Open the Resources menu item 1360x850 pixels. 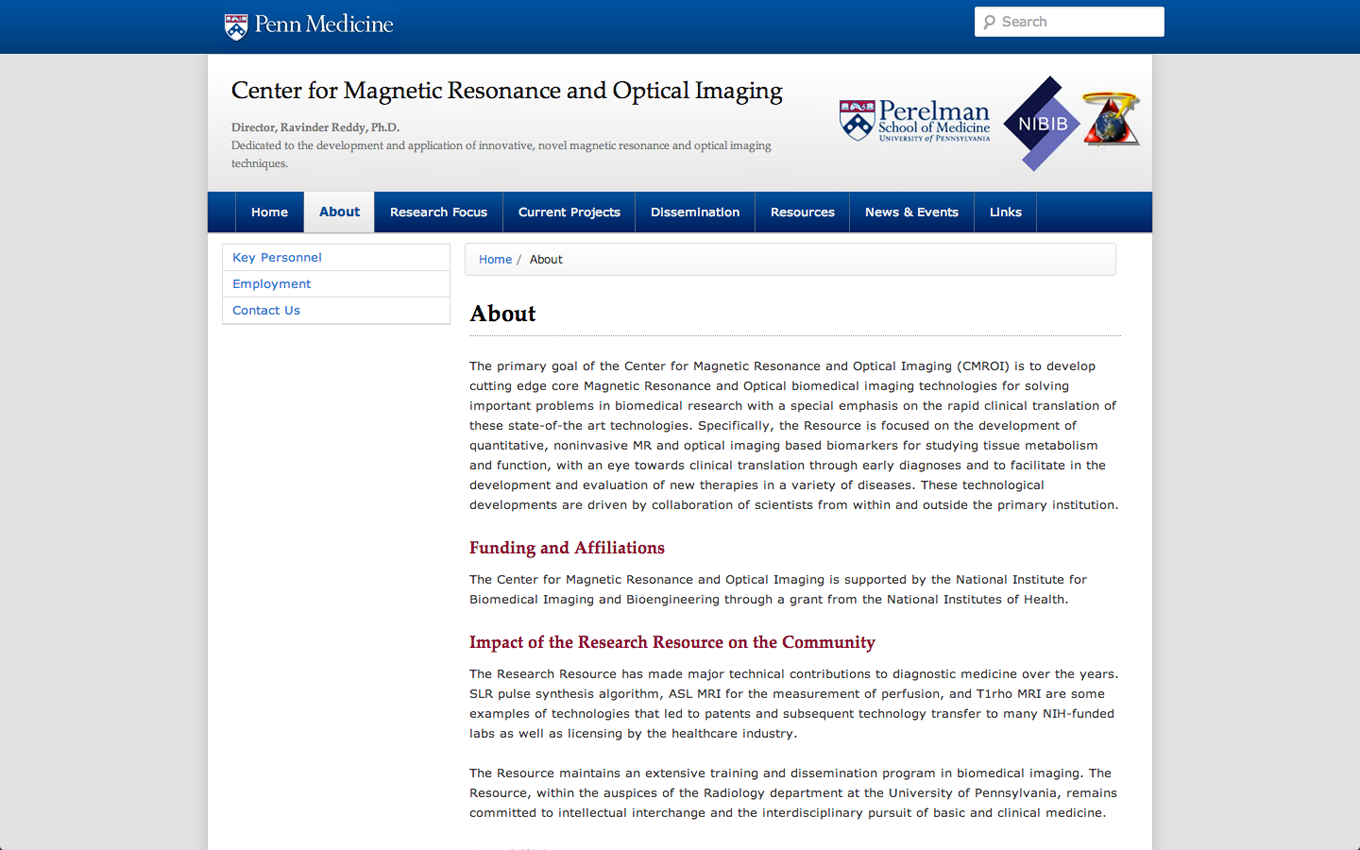pos(802,212)
